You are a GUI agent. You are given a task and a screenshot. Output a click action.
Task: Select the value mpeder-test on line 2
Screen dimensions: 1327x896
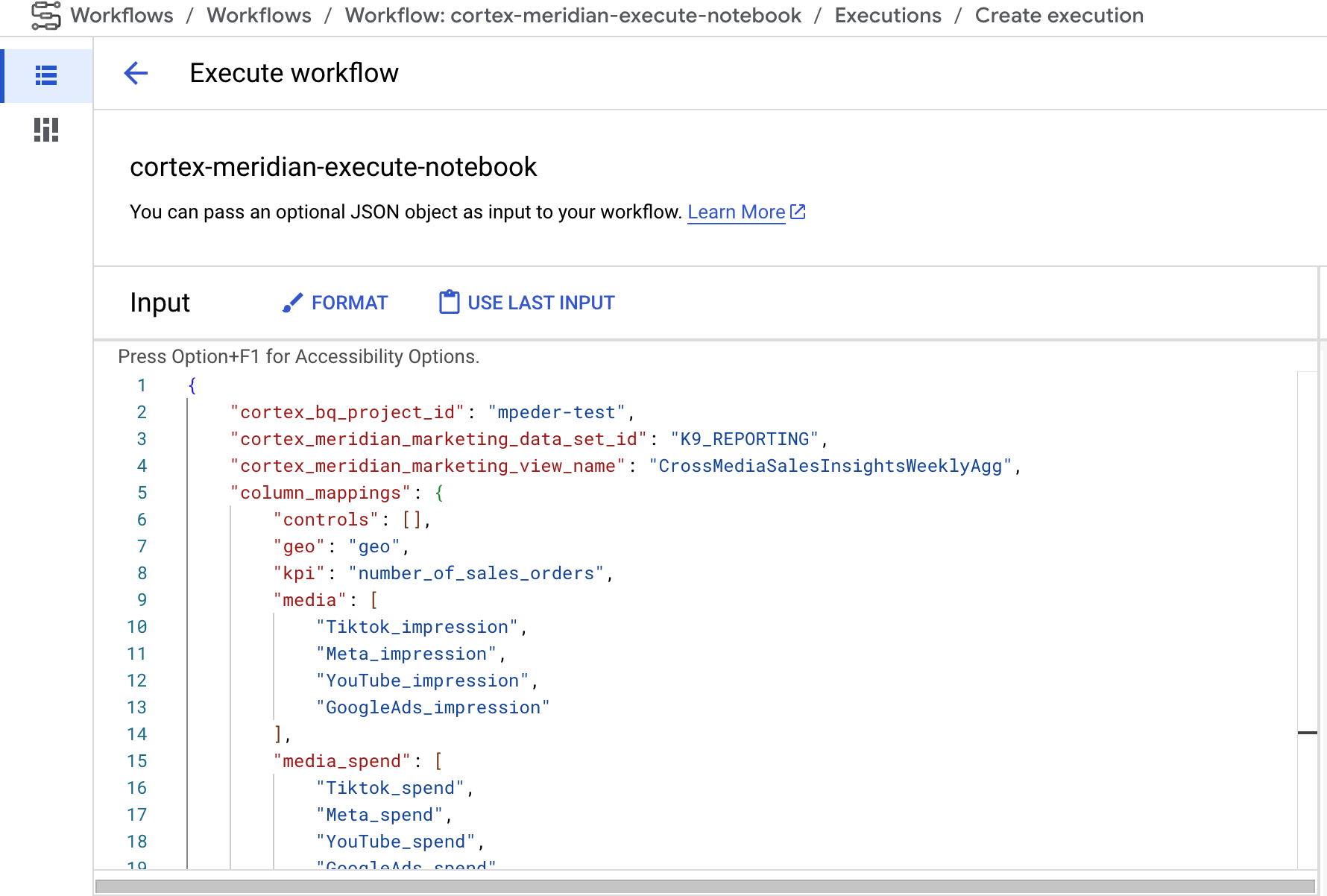click(x=557, y=411)
